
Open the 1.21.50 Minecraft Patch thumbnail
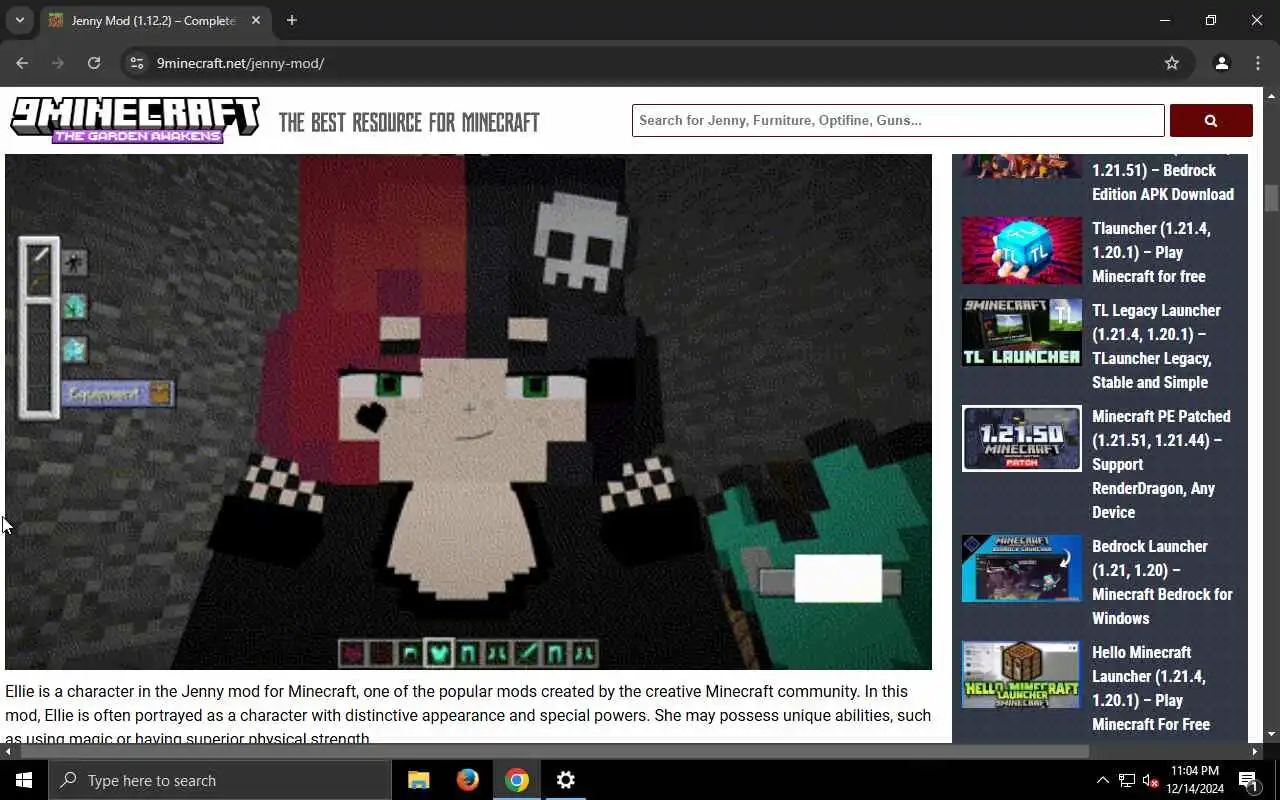[1021, 438]
